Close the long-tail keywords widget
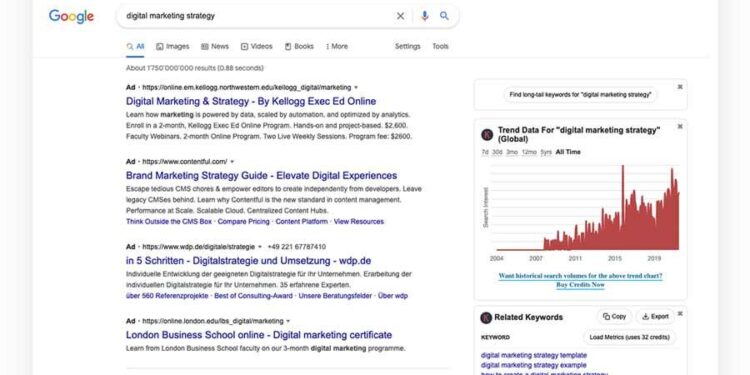This screenshot has width=750, height=375. pos(680,87)
